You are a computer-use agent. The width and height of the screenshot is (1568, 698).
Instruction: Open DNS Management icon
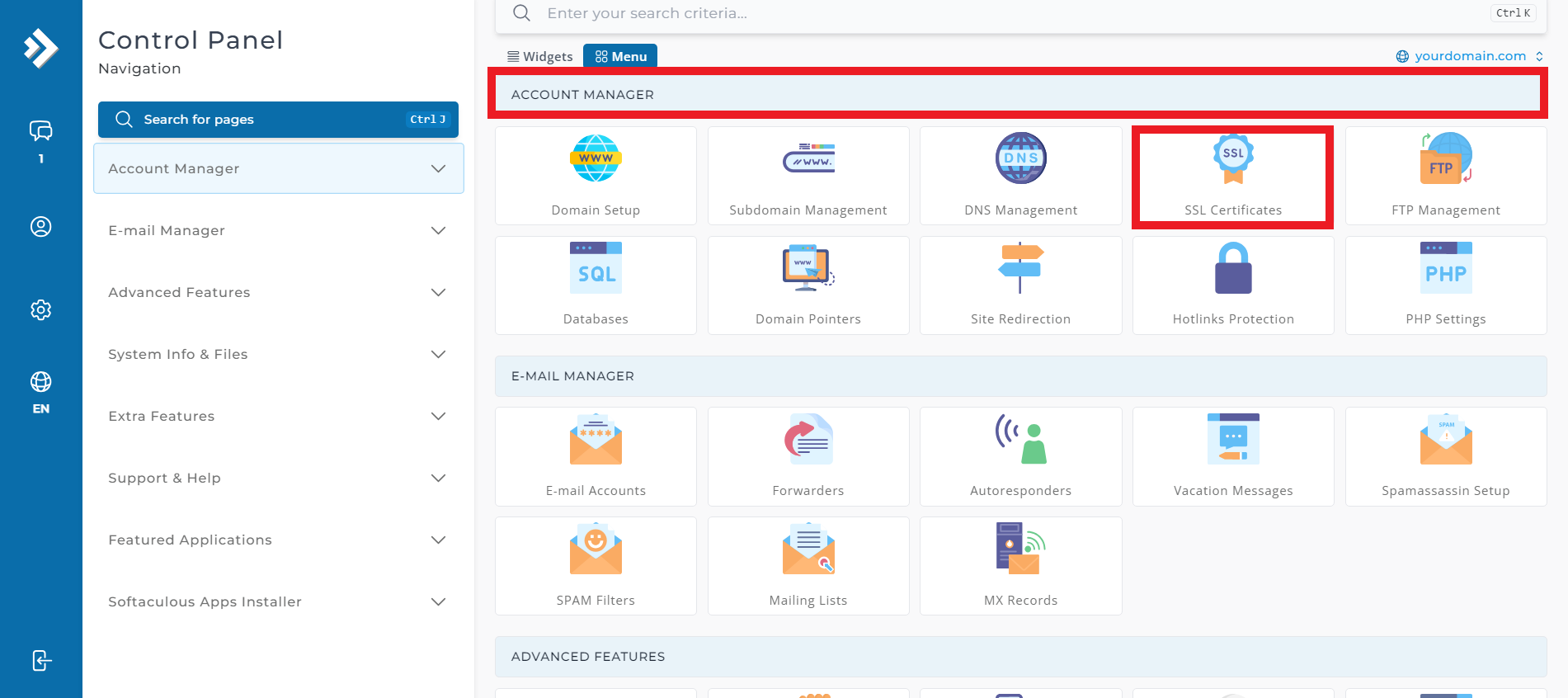(x=1020, y=158)
